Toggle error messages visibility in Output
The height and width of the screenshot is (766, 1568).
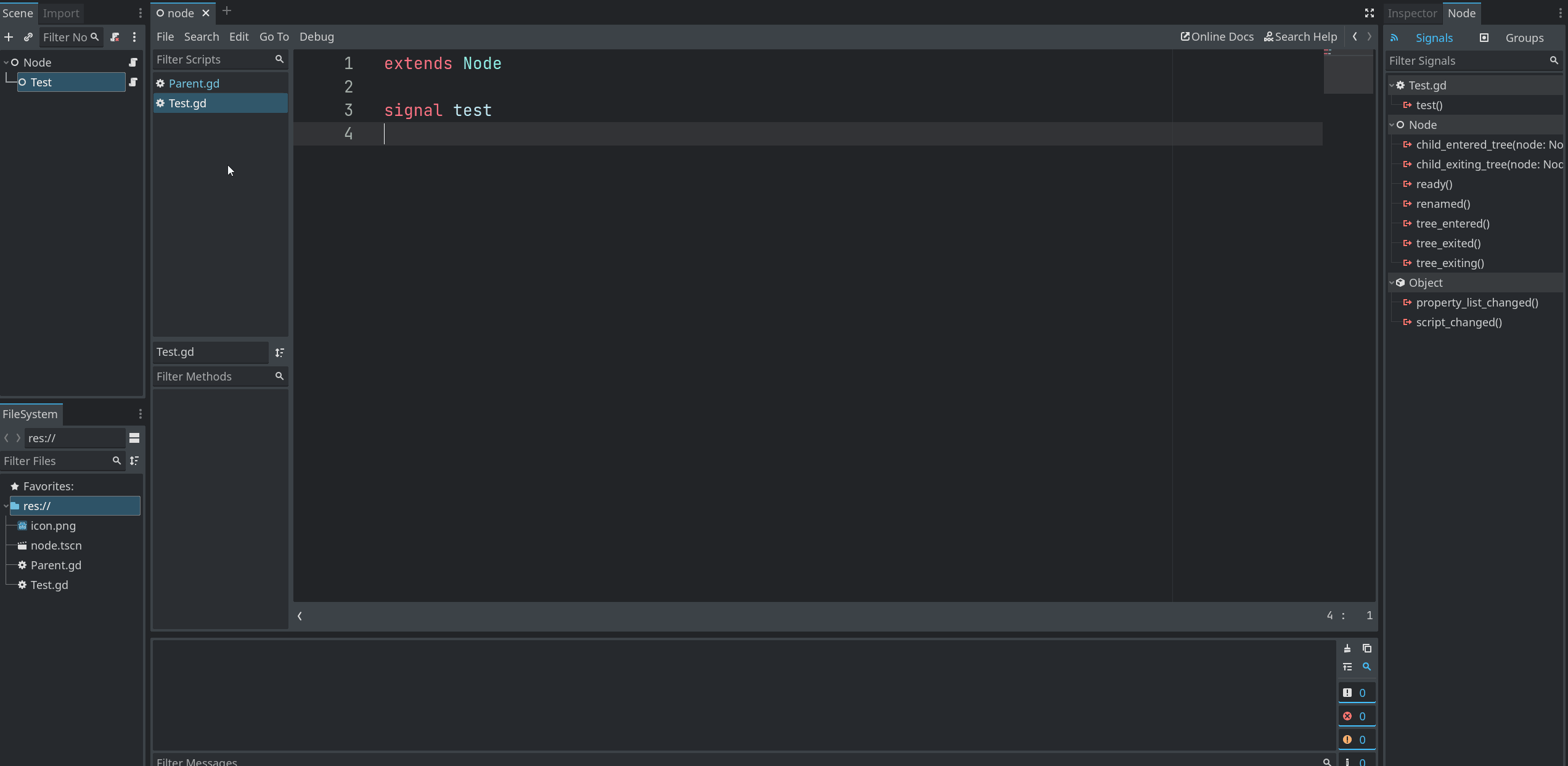click(1357, 716)
